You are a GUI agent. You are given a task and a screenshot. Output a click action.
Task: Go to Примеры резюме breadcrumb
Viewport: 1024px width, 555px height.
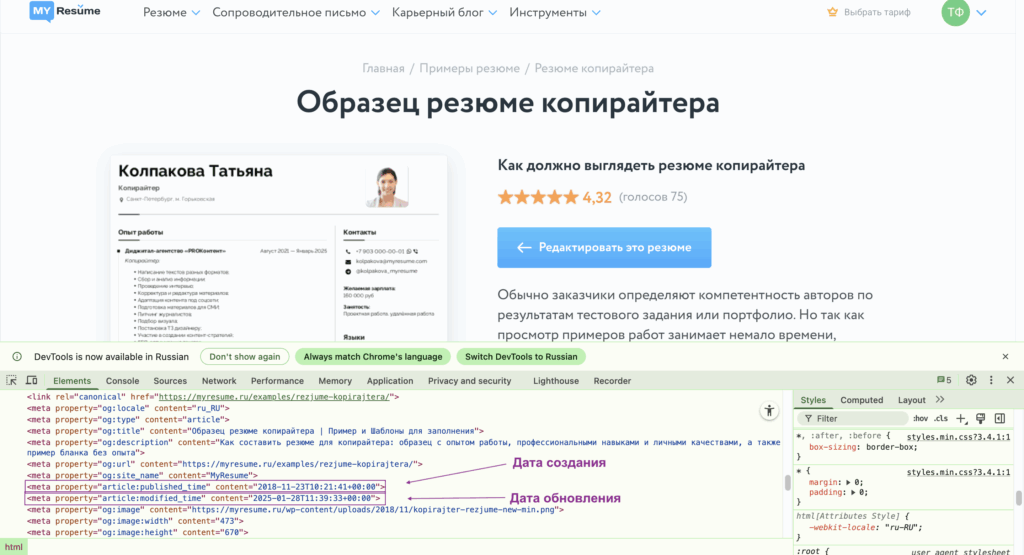click(470, 69)
